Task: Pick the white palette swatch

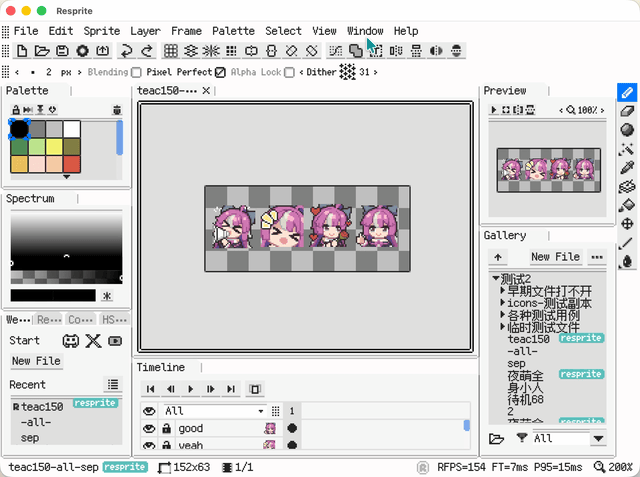Action: pyautogui.click(x=72, y=129)
